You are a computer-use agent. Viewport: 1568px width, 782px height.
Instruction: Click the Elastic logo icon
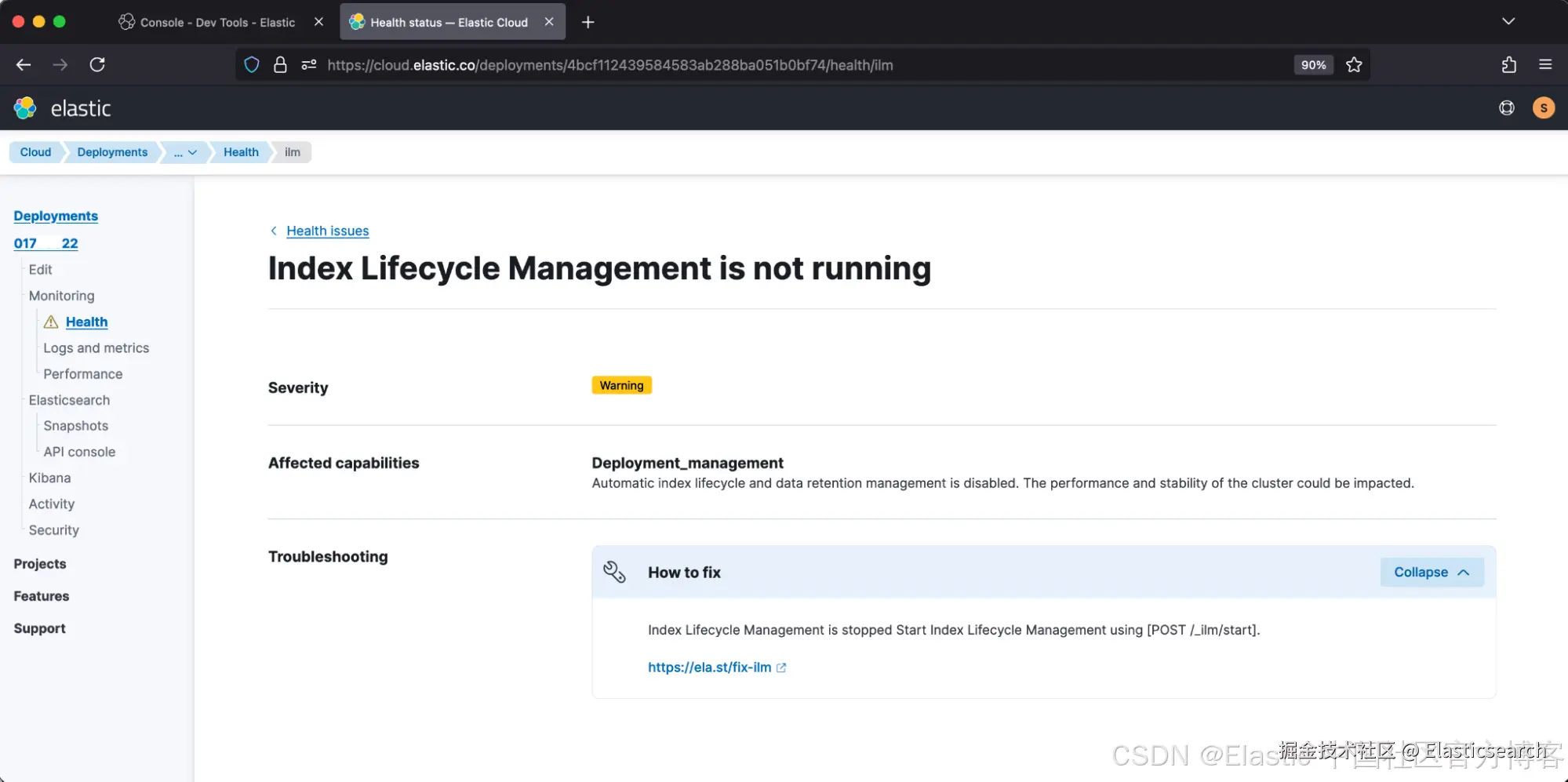[x=25, y=108]
